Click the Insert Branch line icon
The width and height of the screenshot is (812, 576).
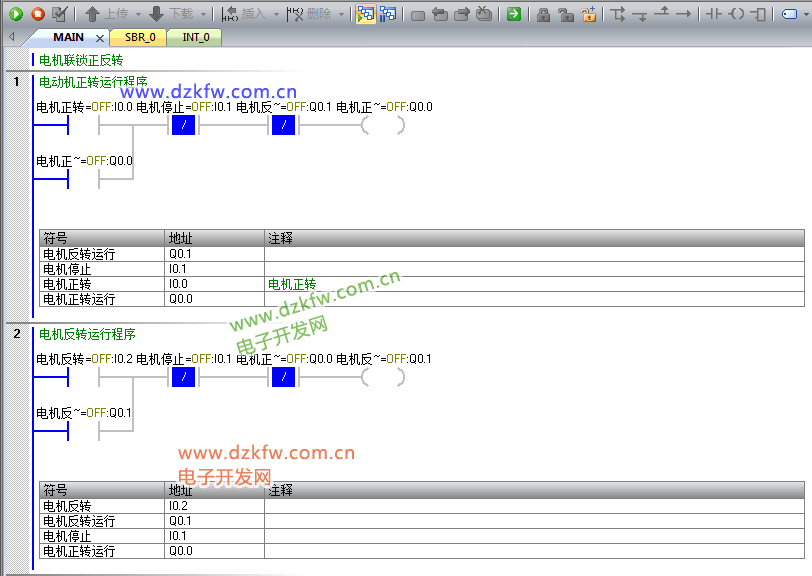[x=618, y=14]
